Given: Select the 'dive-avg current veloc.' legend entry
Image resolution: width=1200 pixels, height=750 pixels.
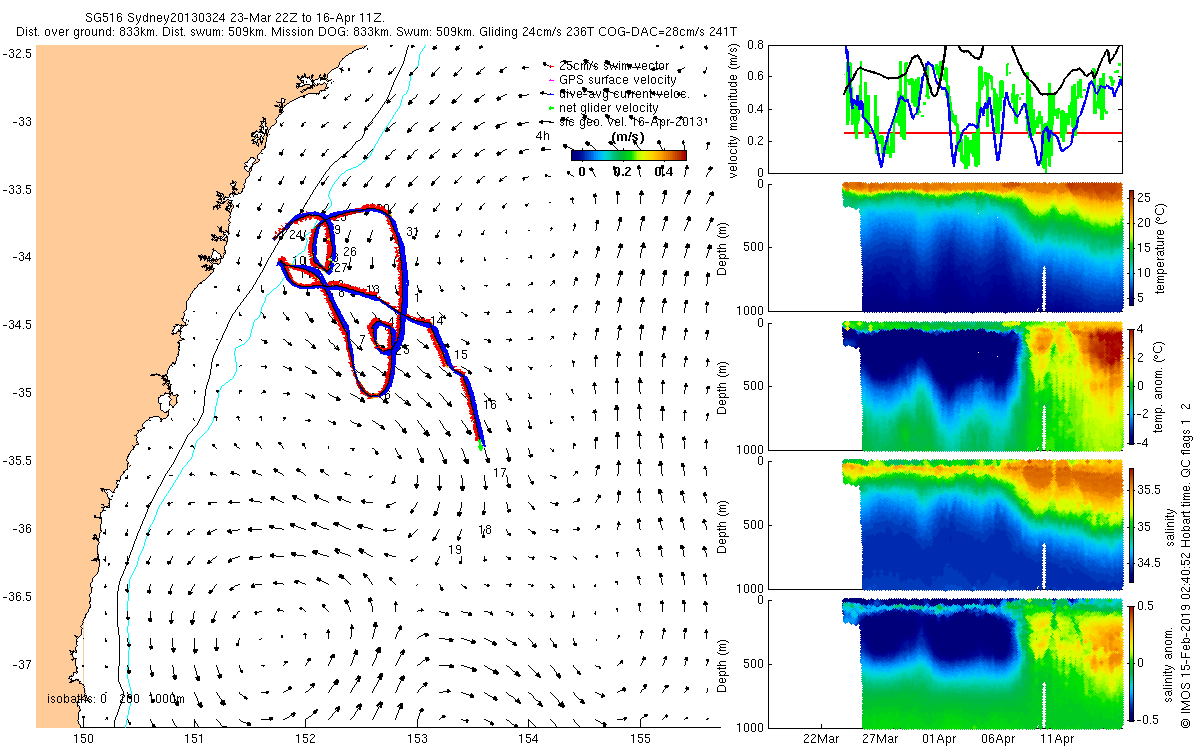Looking at the screenshot, I should [x=619, y=93].
